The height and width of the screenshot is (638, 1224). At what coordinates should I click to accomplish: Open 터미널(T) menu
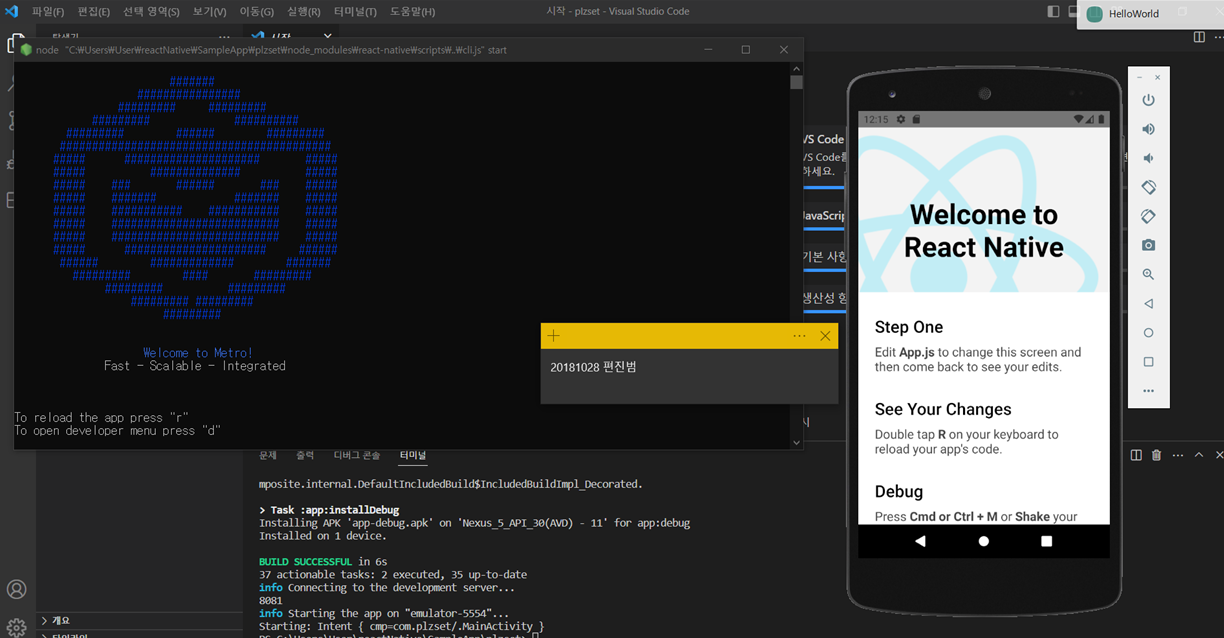pos(354,12)
